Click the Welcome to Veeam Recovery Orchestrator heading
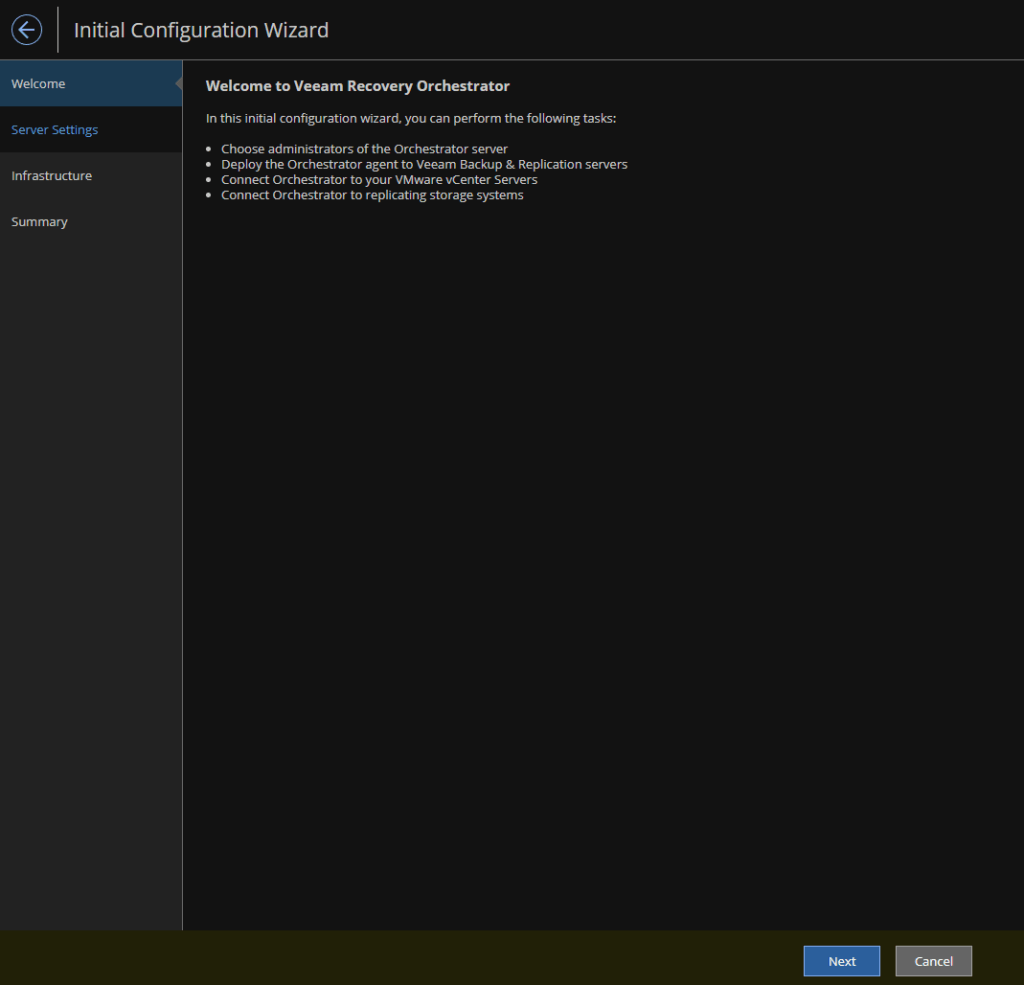This screenshot has width=1024, height=985. pos(357,86)
